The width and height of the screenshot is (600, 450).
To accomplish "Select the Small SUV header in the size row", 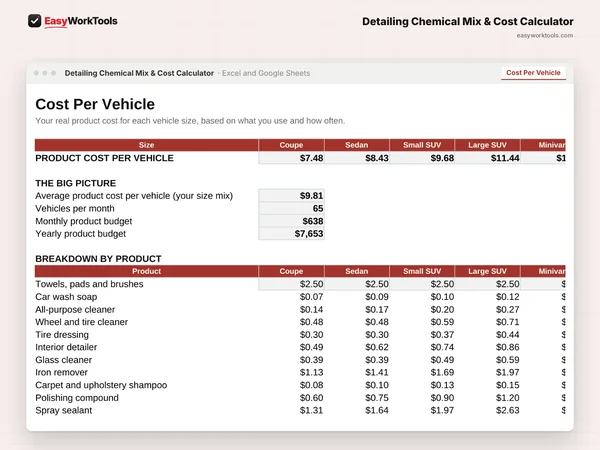I will click(422, 145).
